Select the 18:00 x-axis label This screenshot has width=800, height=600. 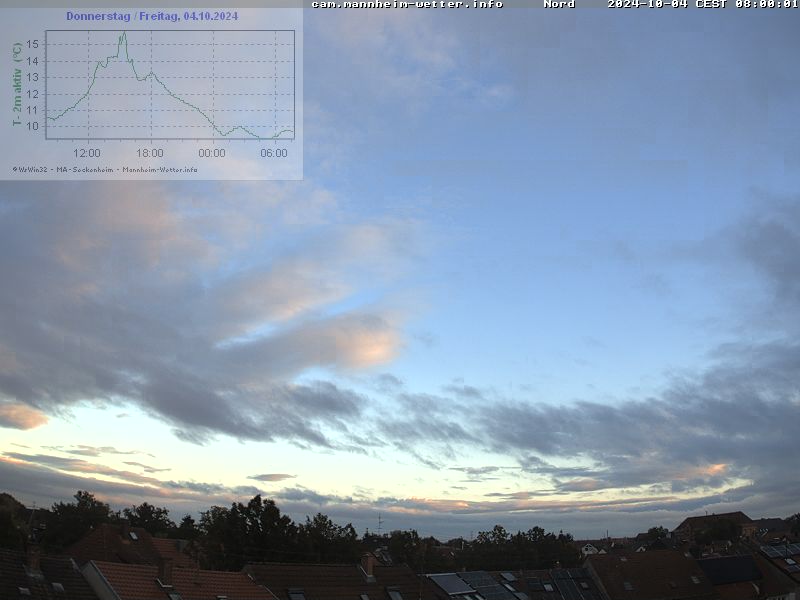click(149, 153)
